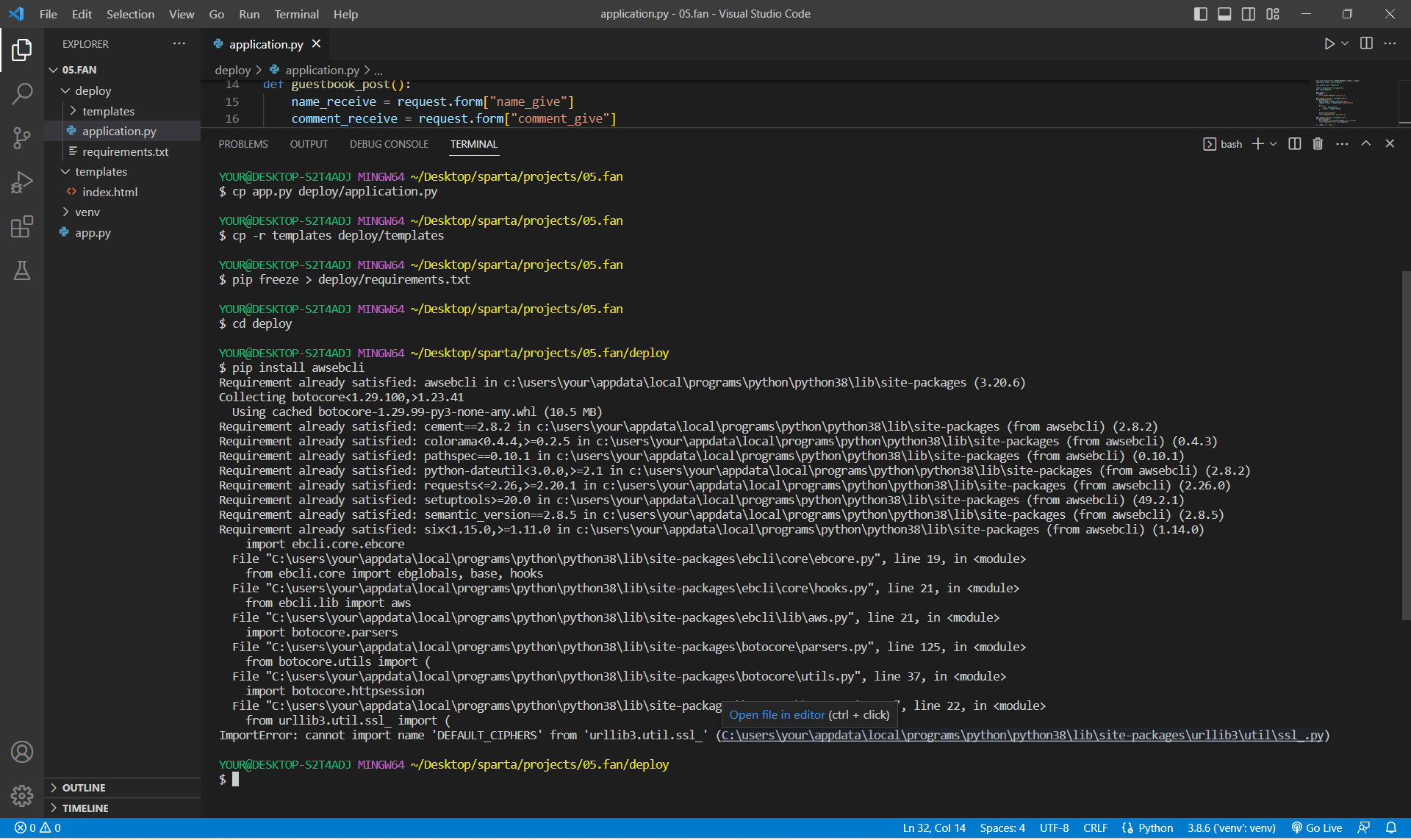Select the application.py editor tab
The image size is (1411, 840).
click(x=266, y=44)
